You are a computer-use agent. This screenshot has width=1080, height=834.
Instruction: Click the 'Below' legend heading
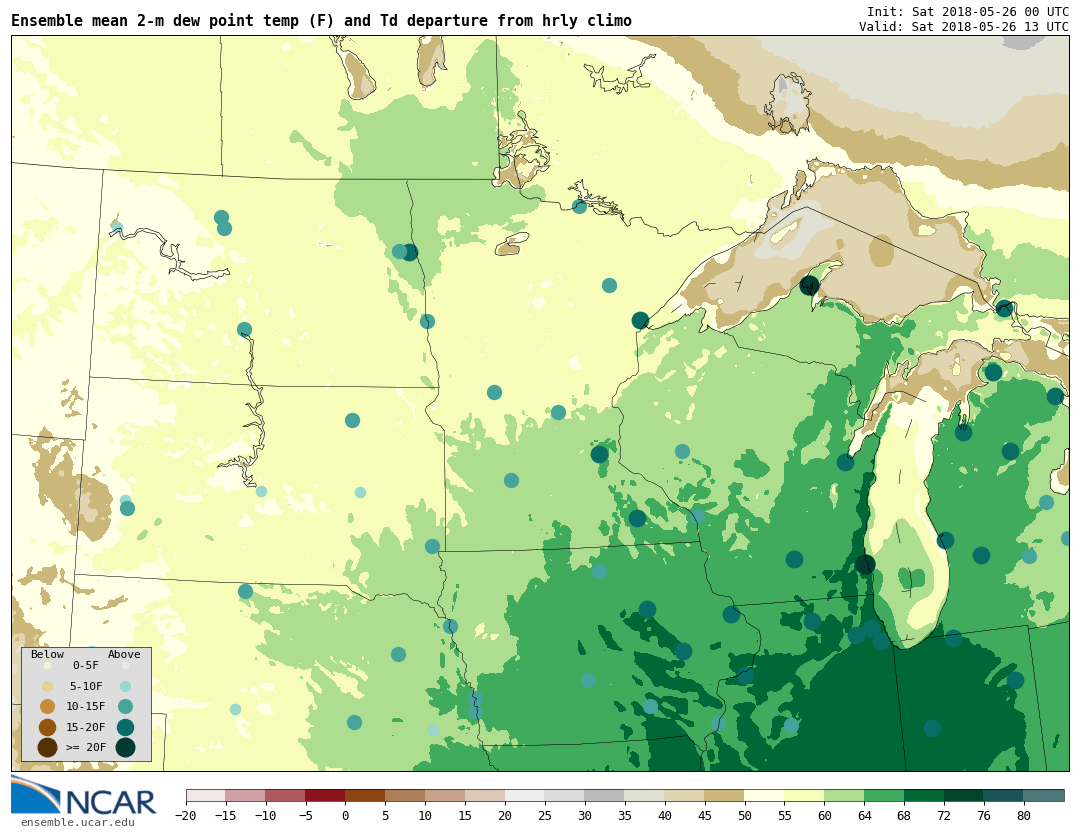48,654
